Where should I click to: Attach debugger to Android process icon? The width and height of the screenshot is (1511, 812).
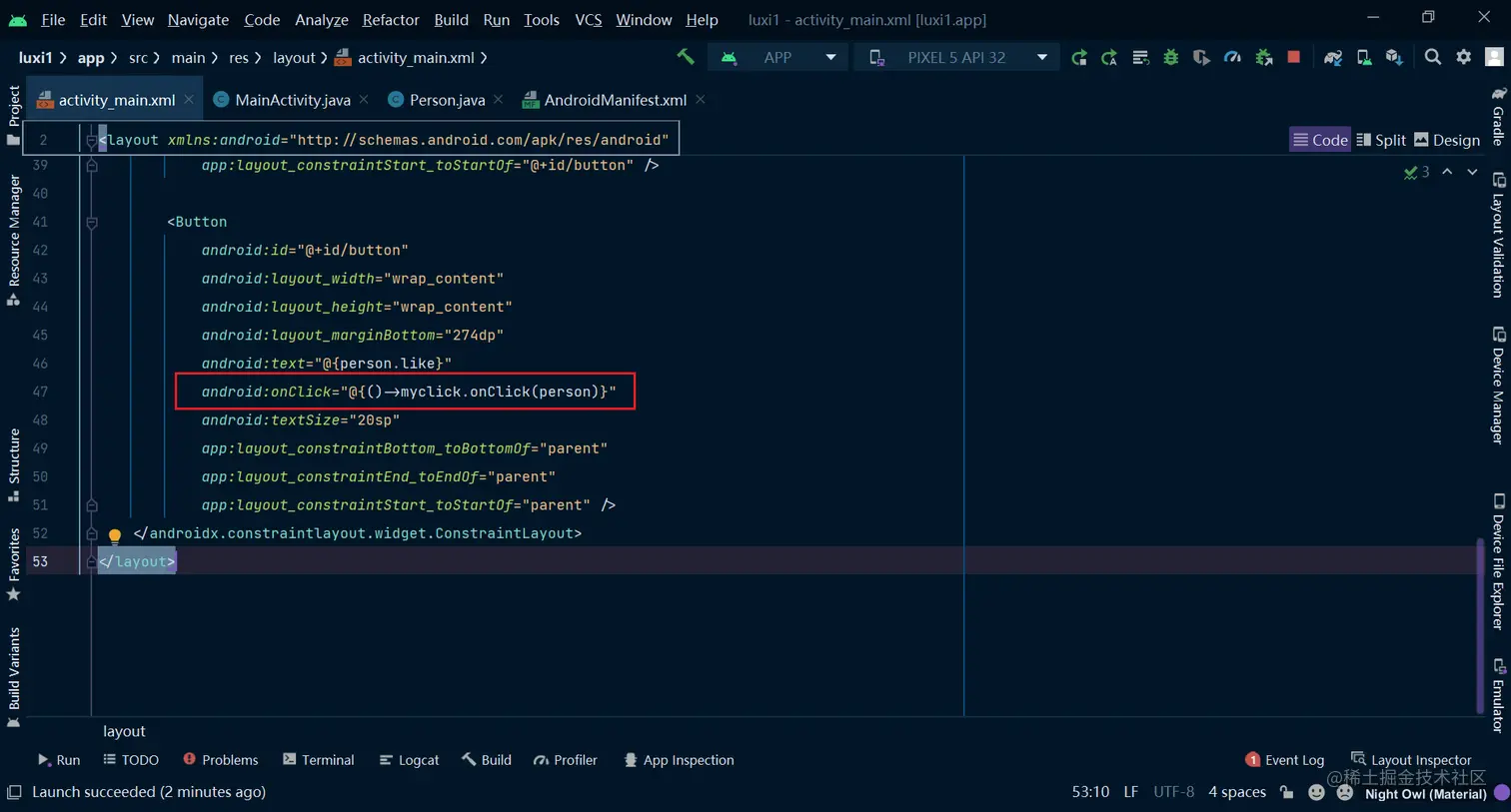1263,58
